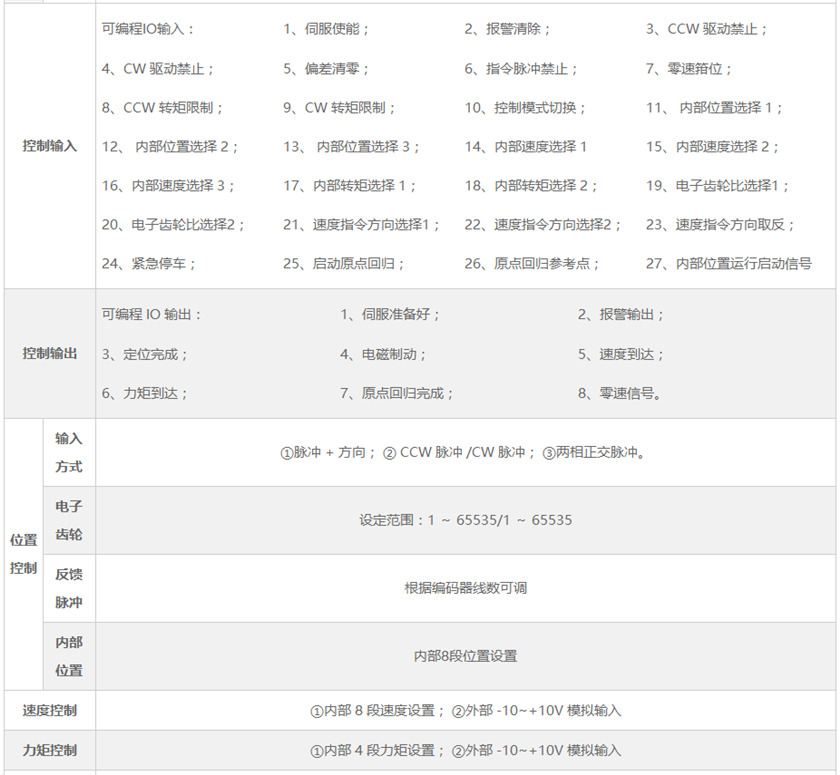Click the 内部8段位置设置 text
This screenshot has height=775, width=840.
(x=465, y=656)
